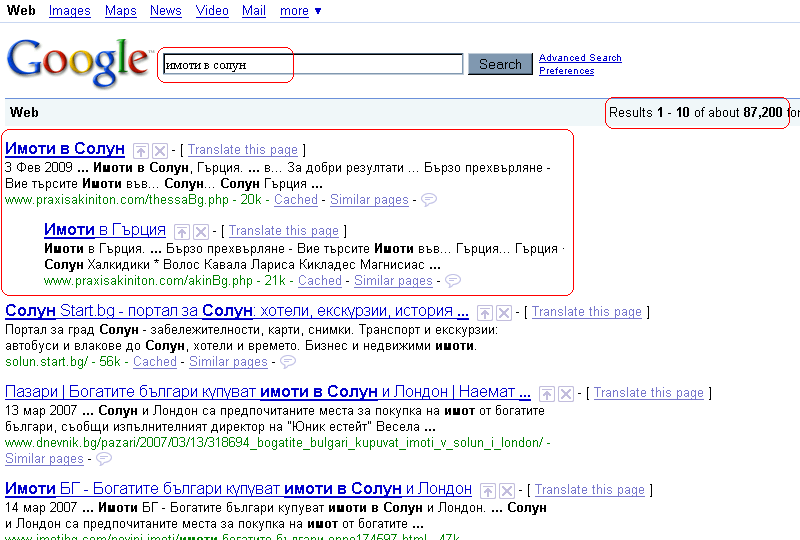The image size is (800, 540).
Task: Remove the 'Имоти в Гърция' result
Action: (x=200, y=231)
